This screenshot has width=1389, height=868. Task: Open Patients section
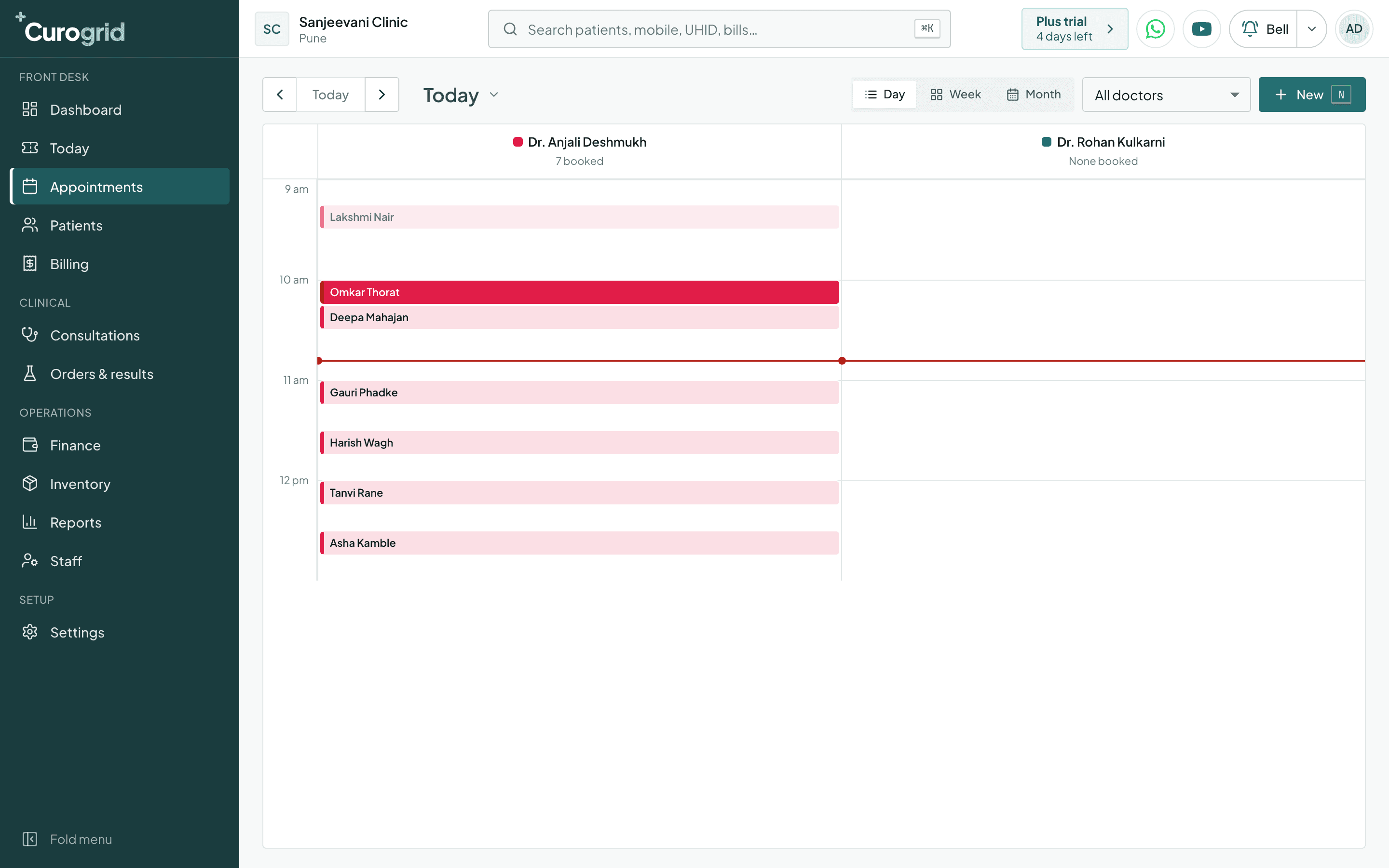pos(120,225)
